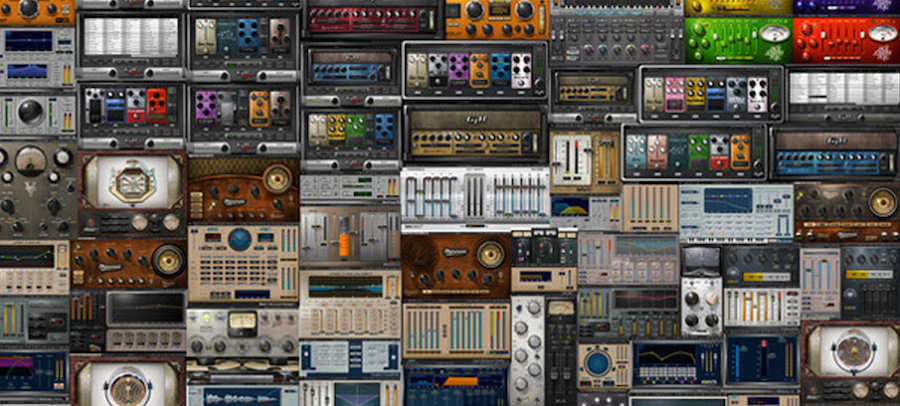Click the bright red stompbox pedal

point(156,105)
